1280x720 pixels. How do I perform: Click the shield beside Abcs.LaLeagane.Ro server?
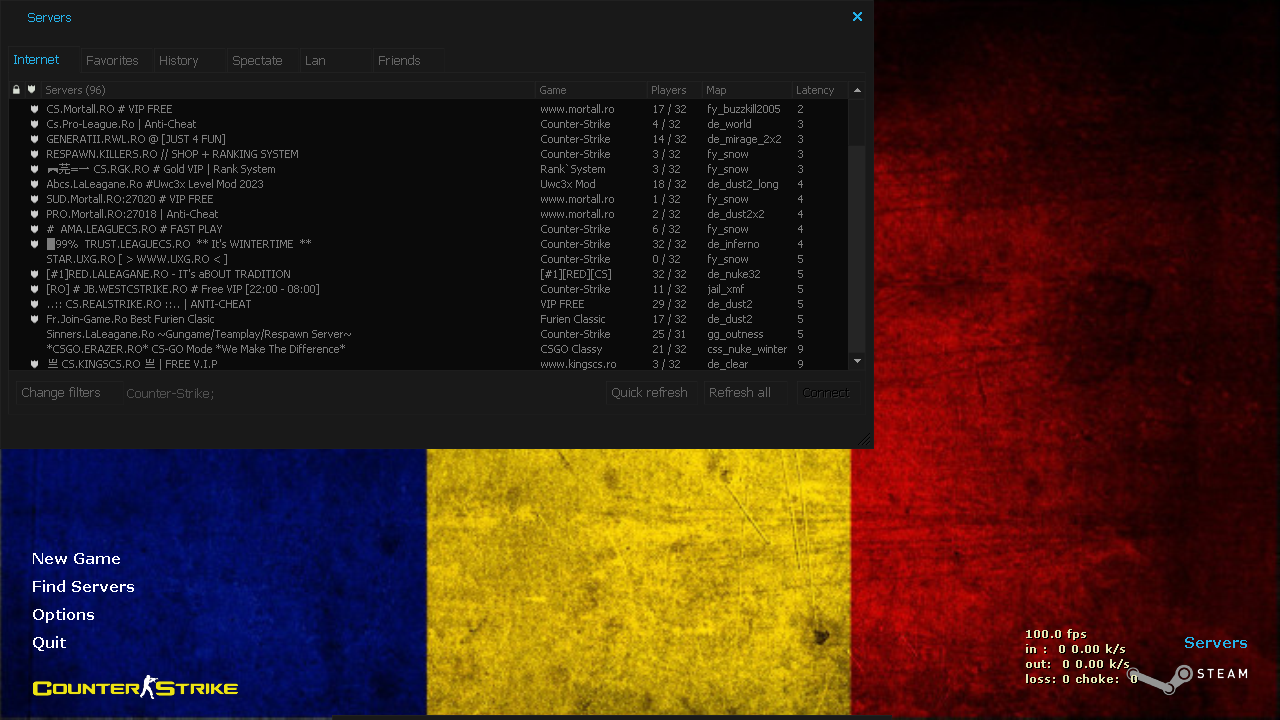tap(34, 184)
